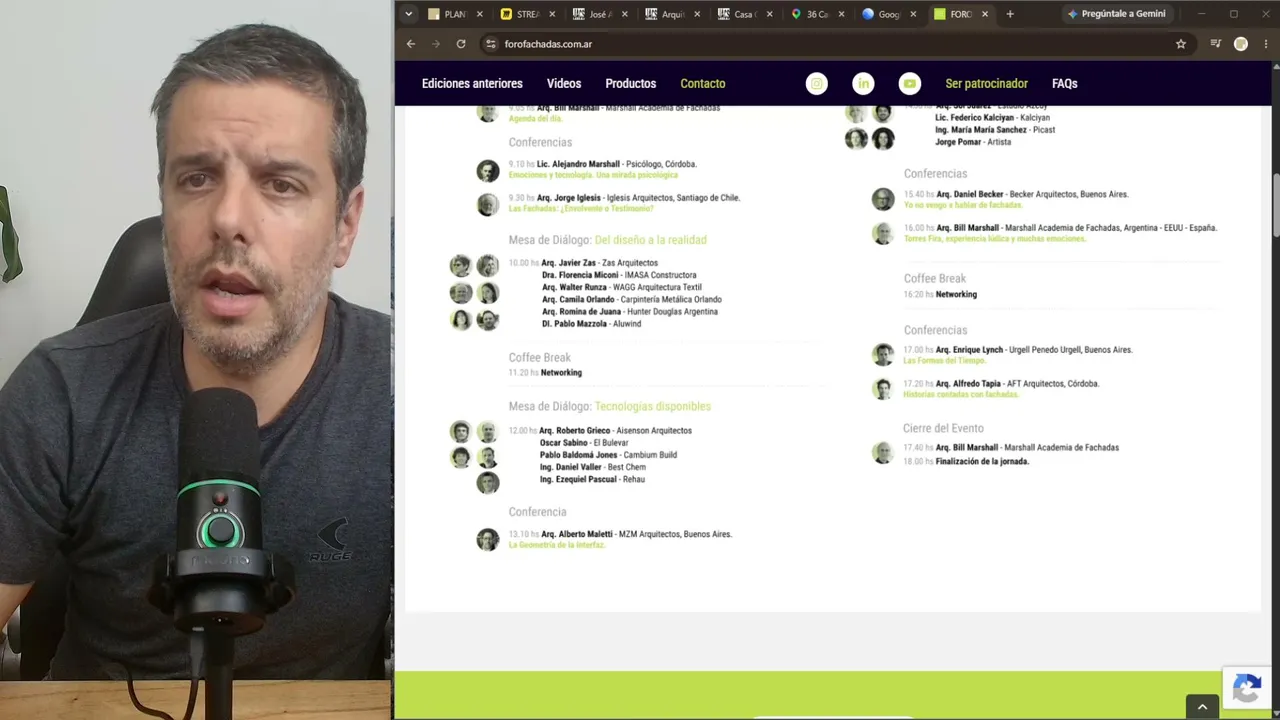Open the Productos menu item
This screenshot has height=720, width=1280.
tap(631, 84)
